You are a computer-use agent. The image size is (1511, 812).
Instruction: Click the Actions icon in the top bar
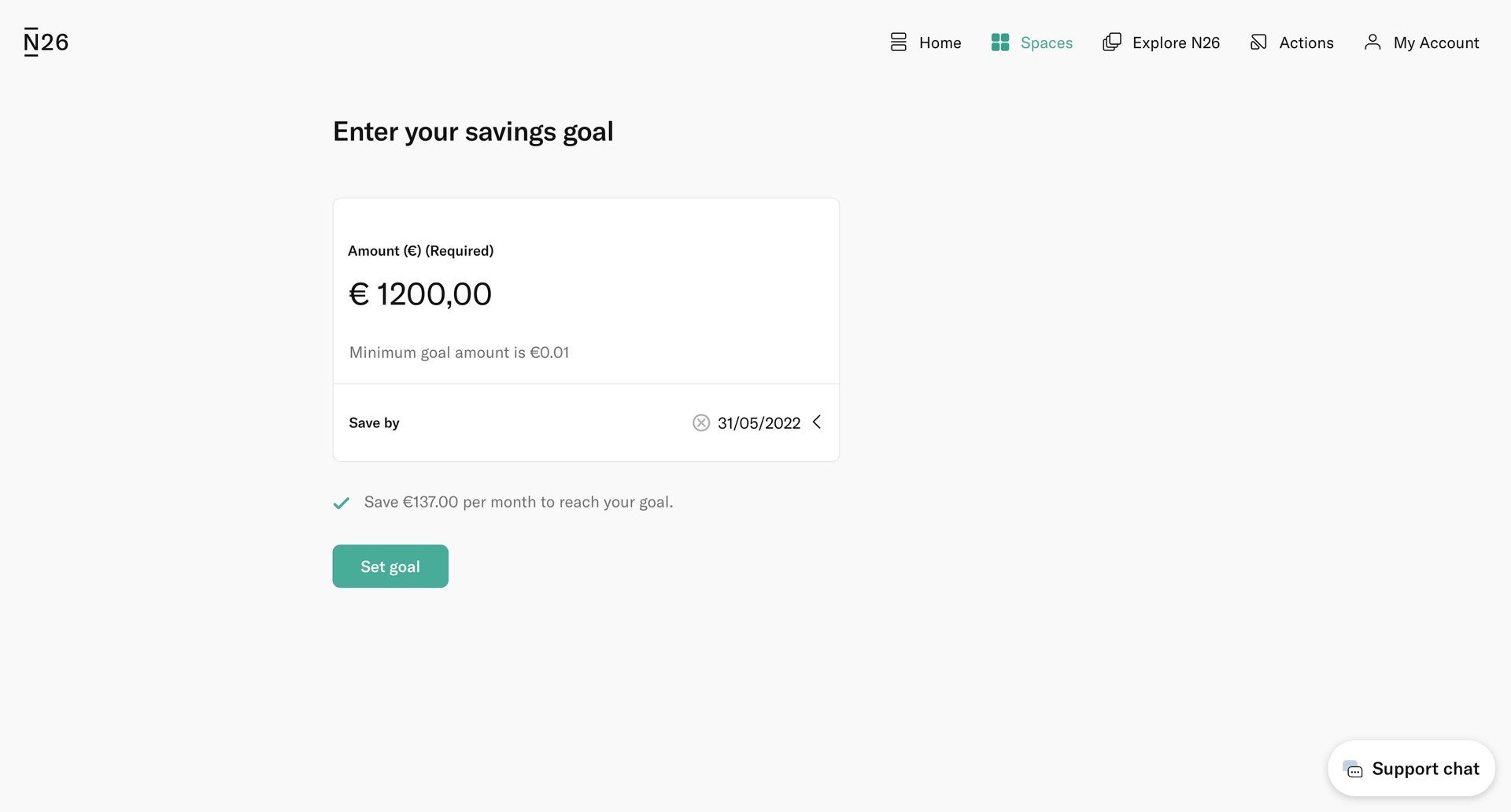pos(1258,42)
